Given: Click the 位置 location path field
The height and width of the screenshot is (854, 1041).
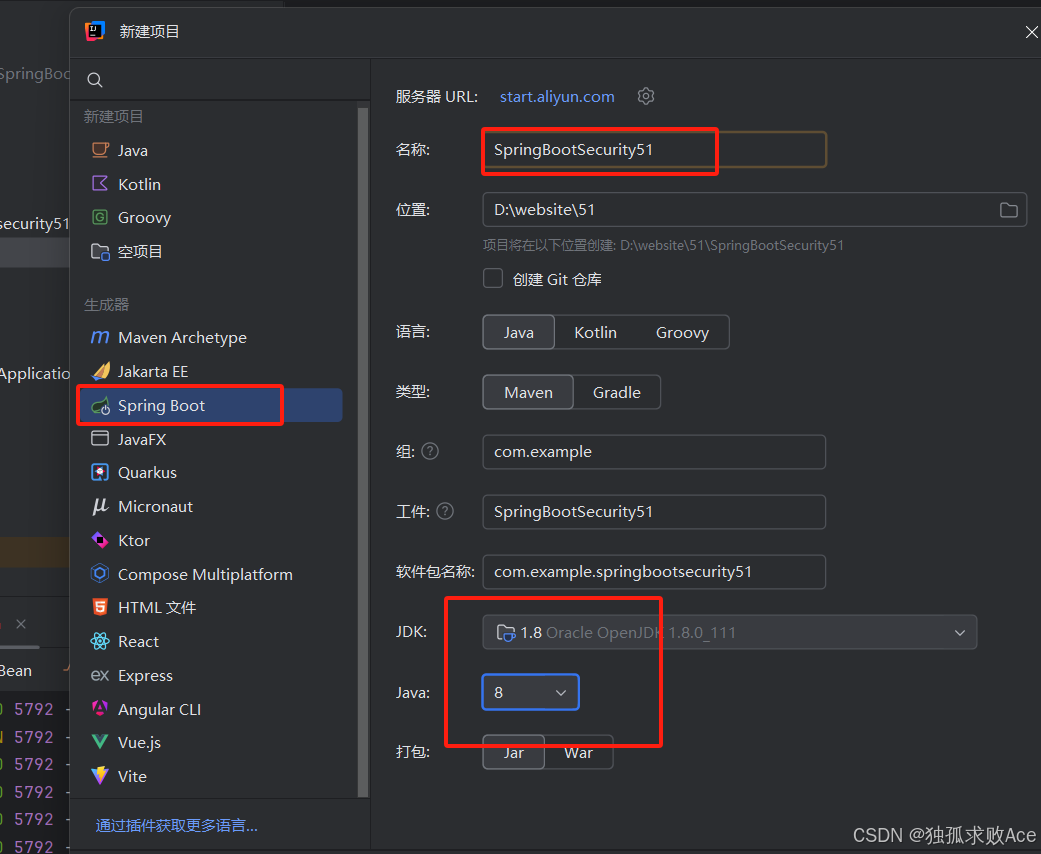Looking at the screenshot, I should tap(754, 210).
